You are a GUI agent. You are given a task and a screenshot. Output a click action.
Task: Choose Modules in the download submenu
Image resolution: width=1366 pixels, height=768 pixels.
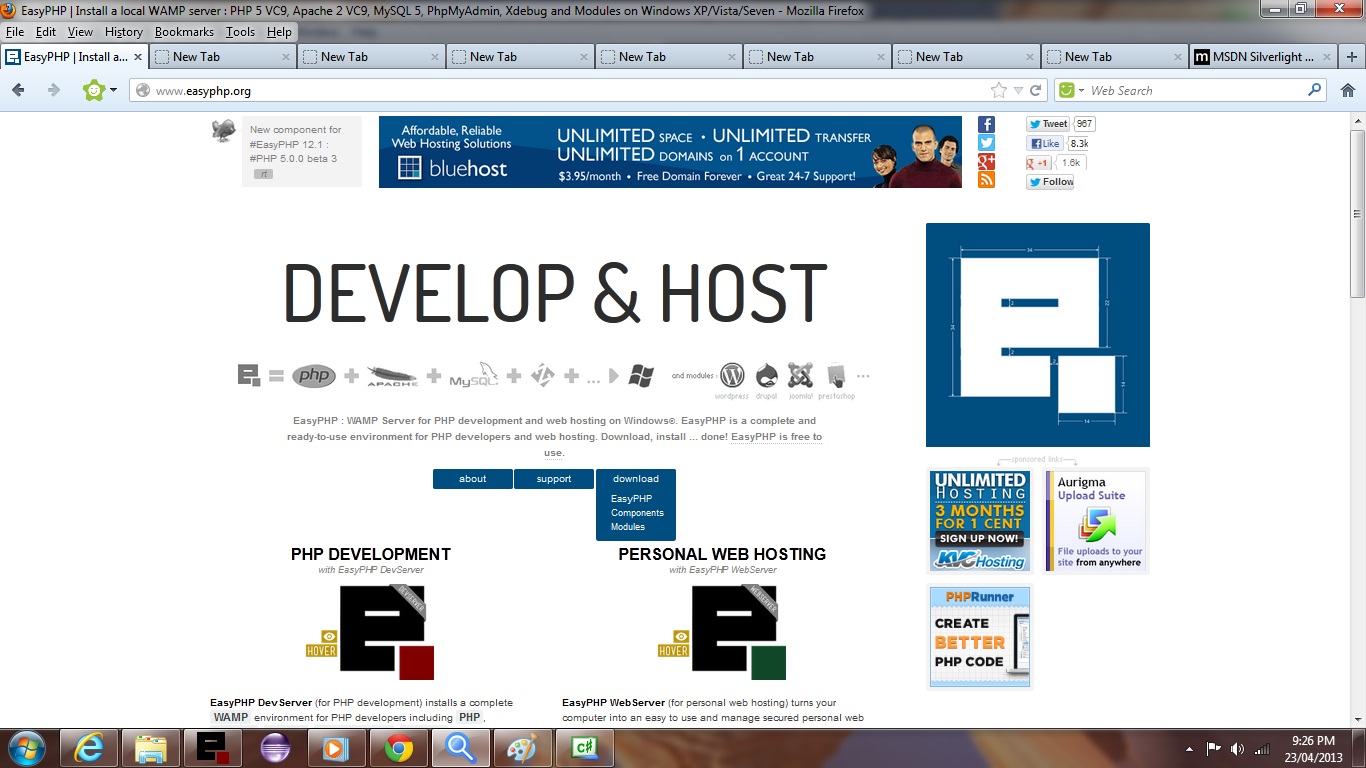[628, 527]
